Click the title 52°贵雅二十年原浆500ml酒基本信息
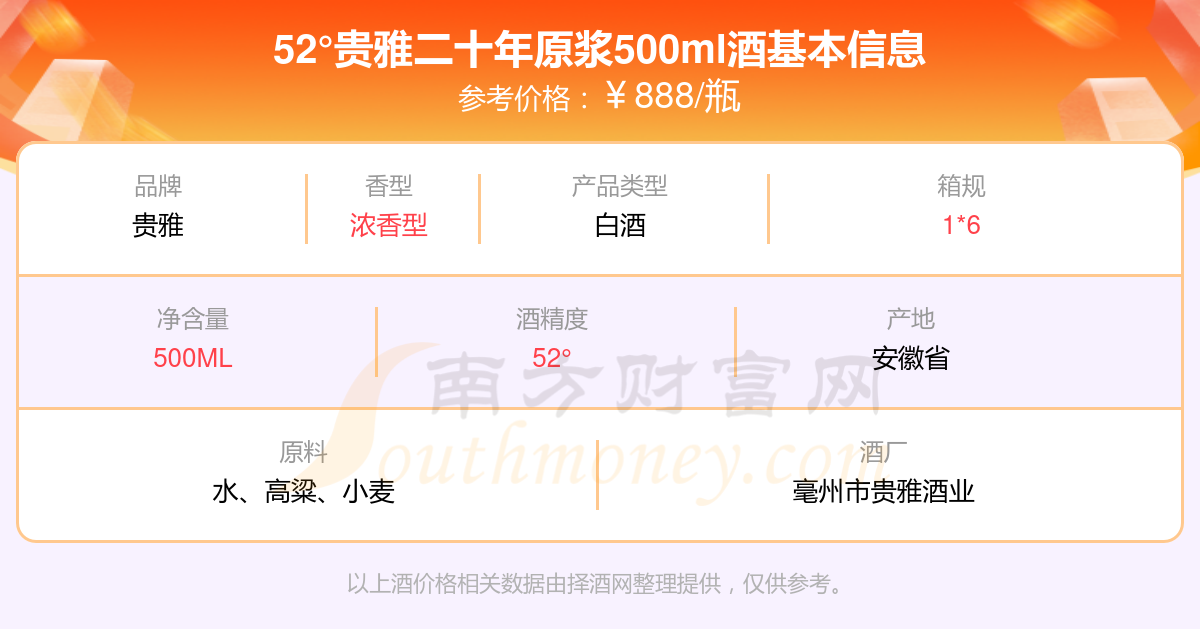This screenshot has width=1200, height=629. pos(600,50)
